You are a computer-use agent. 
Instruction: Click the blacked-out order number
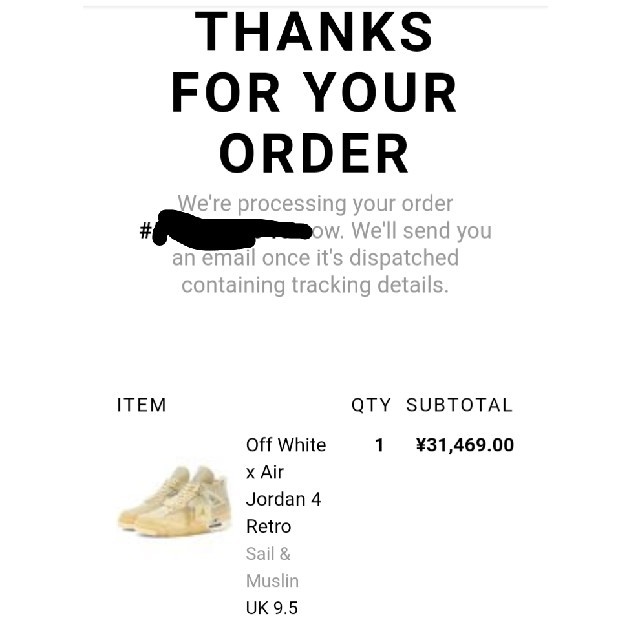[231, 230]
